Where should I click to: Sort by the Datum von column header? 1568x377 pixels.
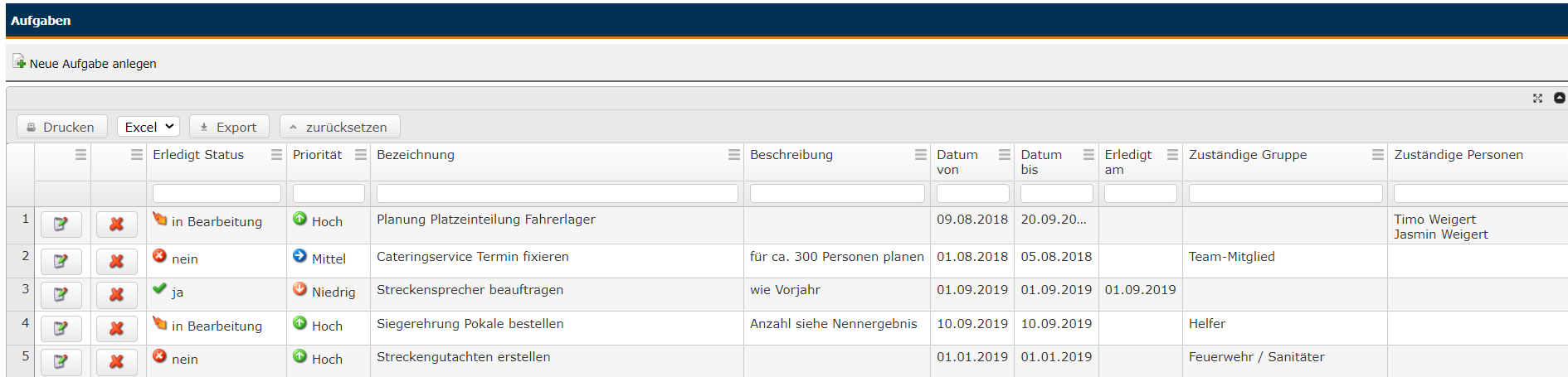pos(958,162)
